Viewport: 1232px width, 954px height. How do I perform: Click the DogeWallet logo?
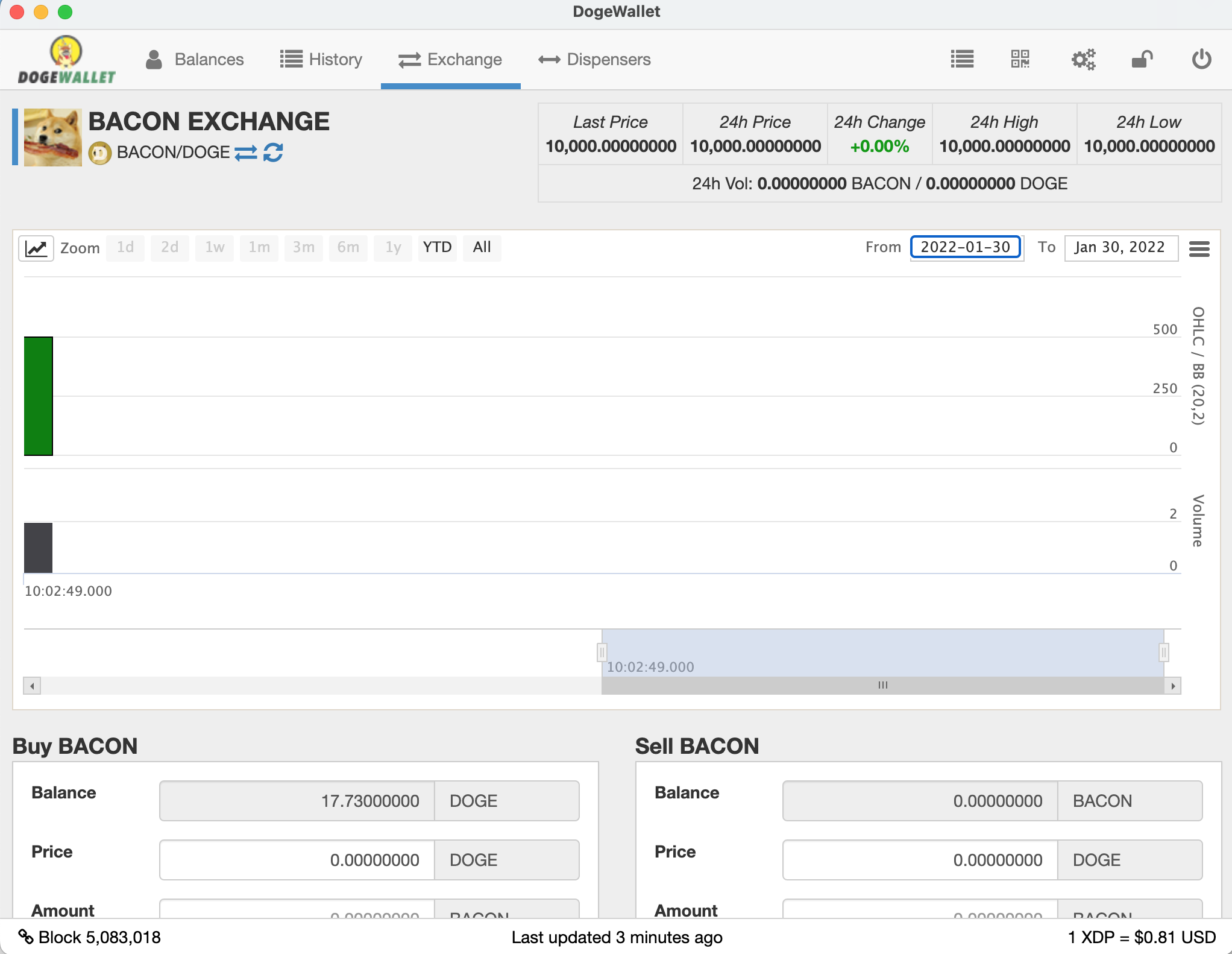(66, 60)
